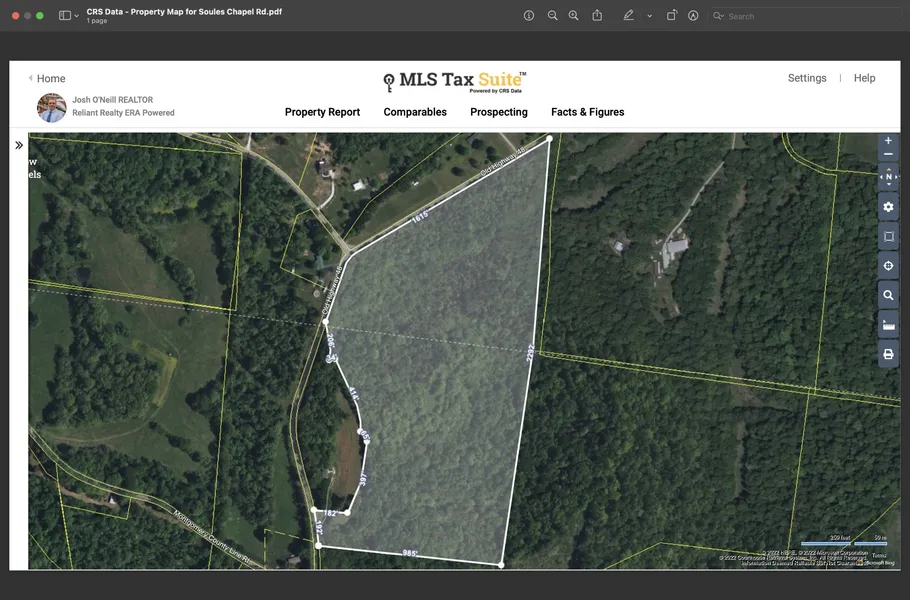The height and width of the screenshot is (600, 910).
Task: Zoom out the map with minus button
Action: [x=888, y=155]
